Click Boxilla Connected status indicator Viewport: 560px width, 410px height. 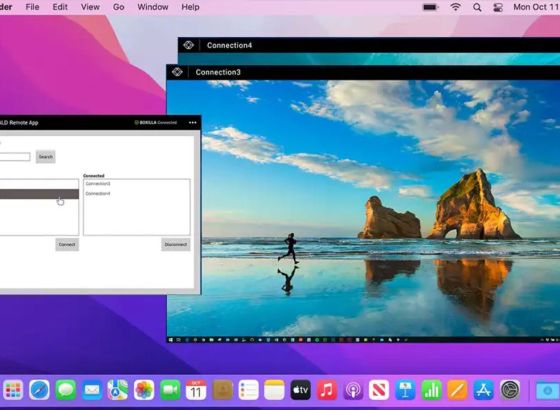point(155,122)
